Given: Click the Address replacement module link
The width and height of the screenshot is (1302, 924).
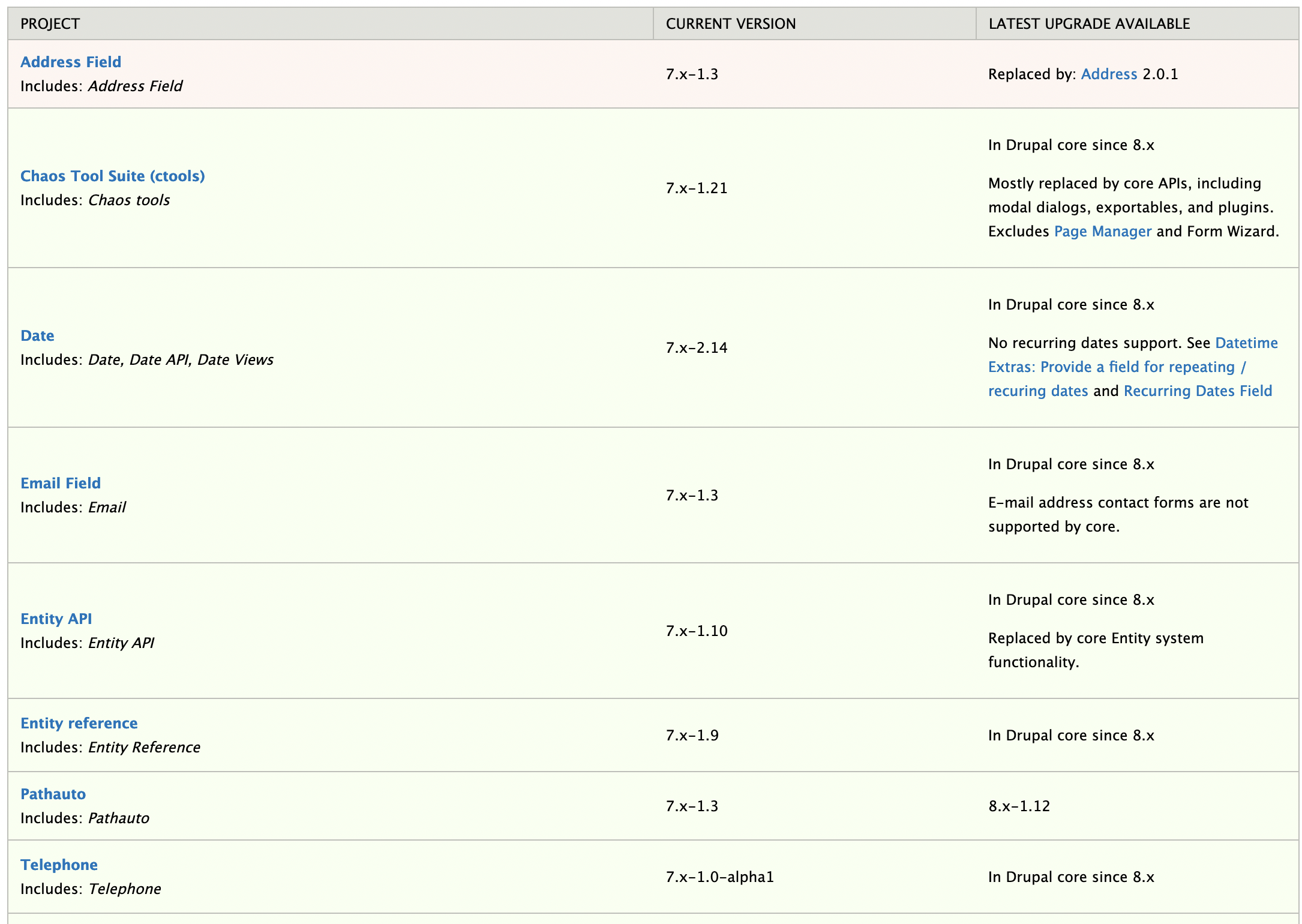Looking at the screenshot, I should click(1109, 74).
